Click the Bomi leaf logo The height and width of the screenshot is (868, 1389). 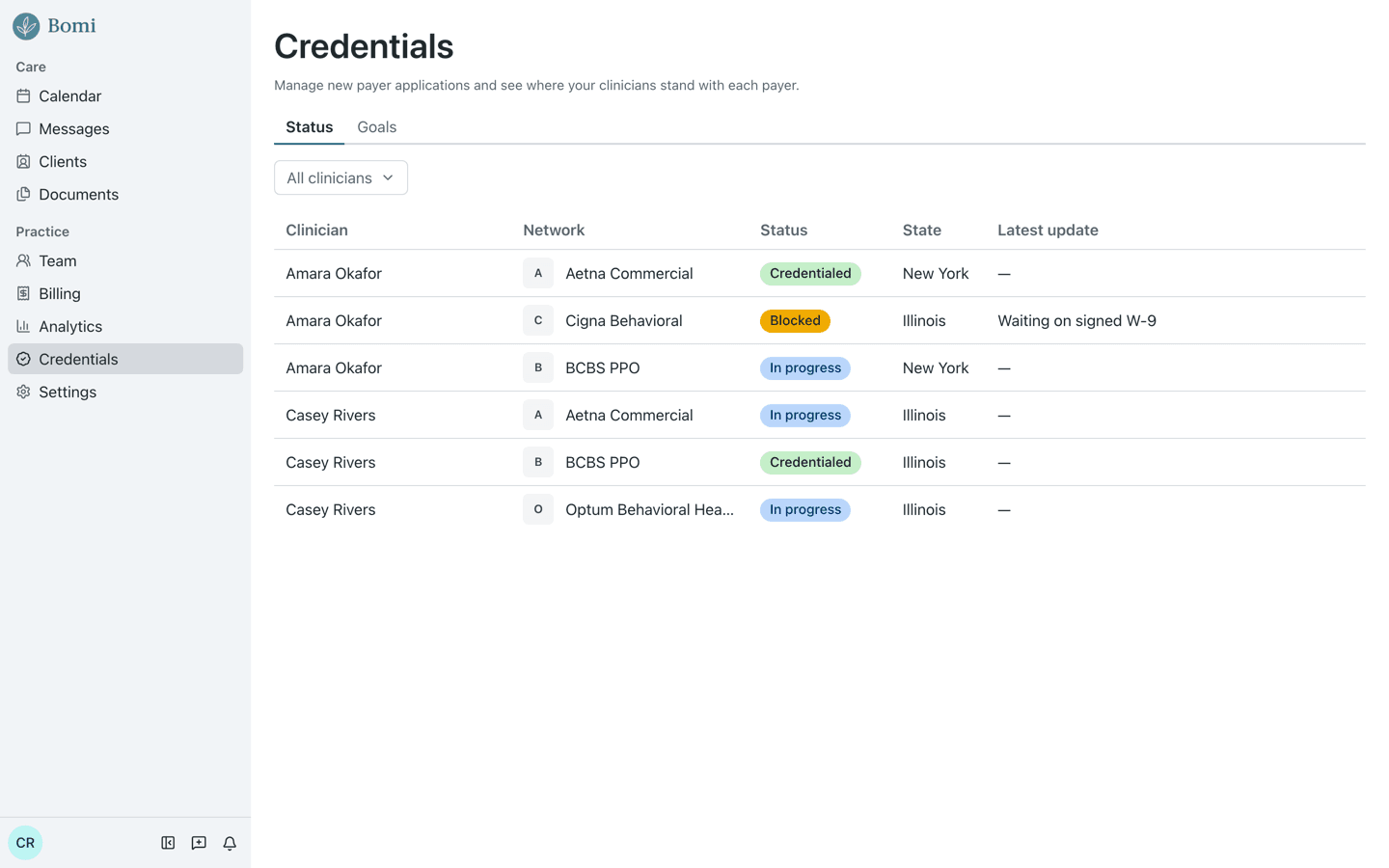[26, 26]
